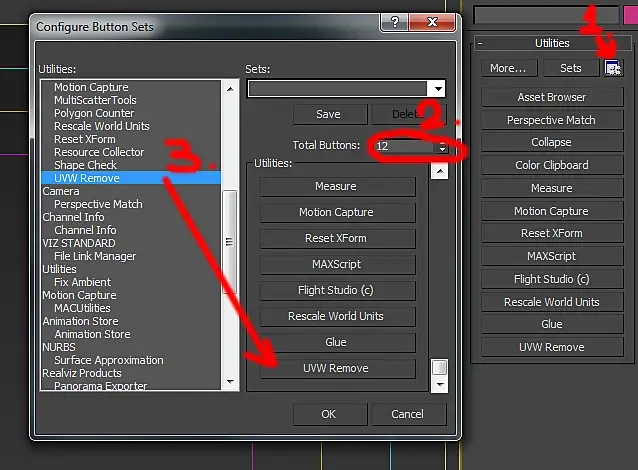Select Perspective Match in the left list
Screen dimensions: 638x470
(98, 204)
